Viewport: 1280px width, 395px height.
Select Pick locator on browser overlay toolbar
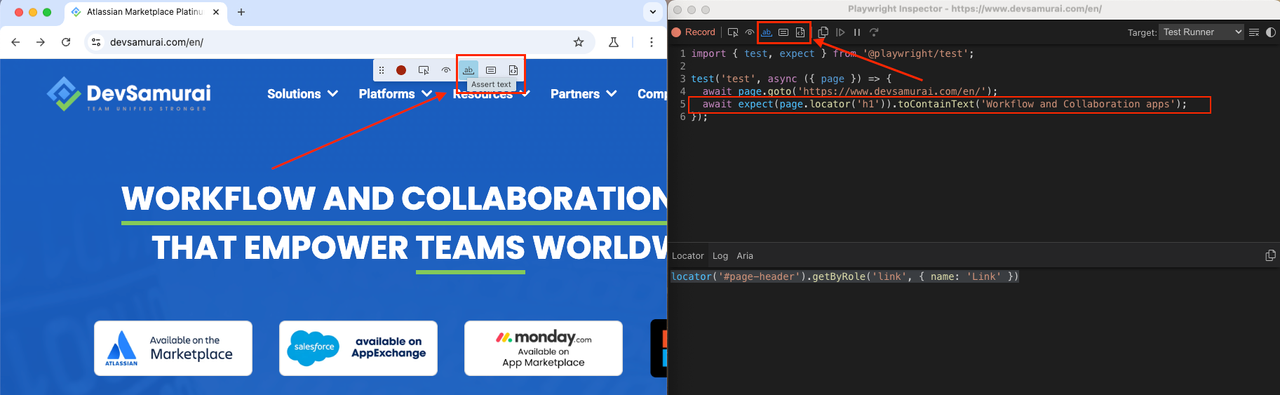[424, 70]
